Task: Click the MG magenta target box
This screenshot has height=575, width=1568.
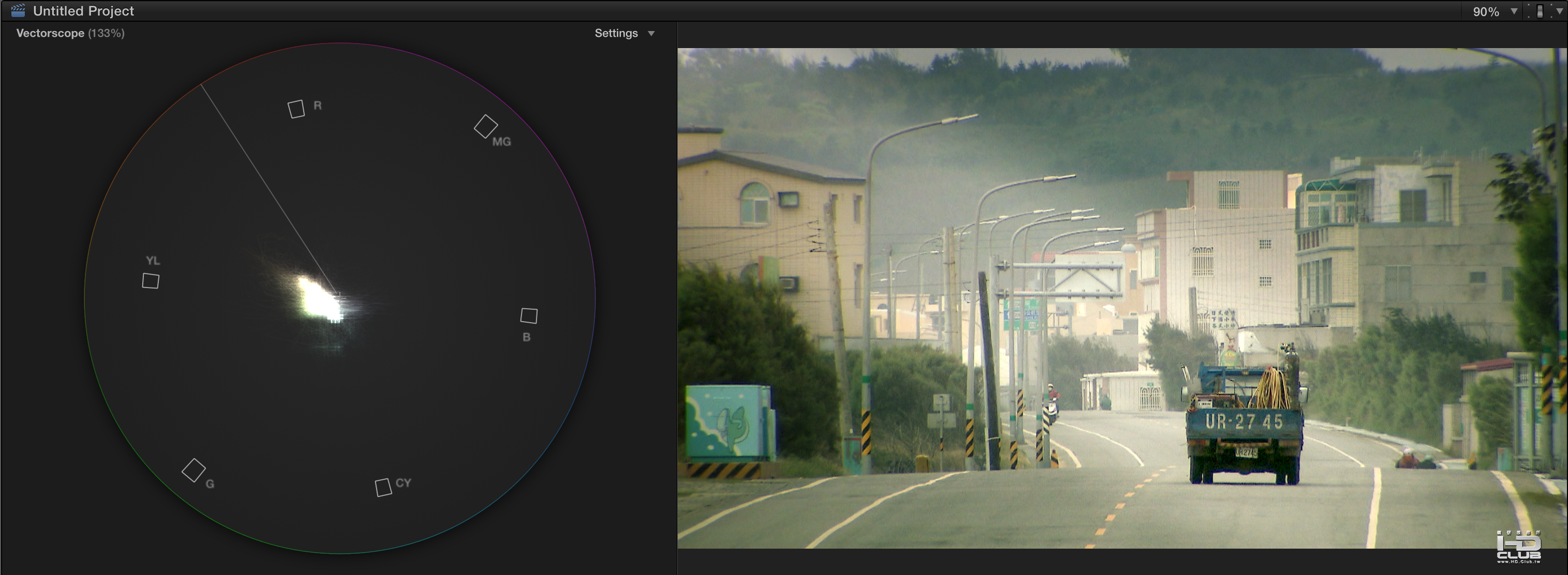Action: tap(486, 127)
